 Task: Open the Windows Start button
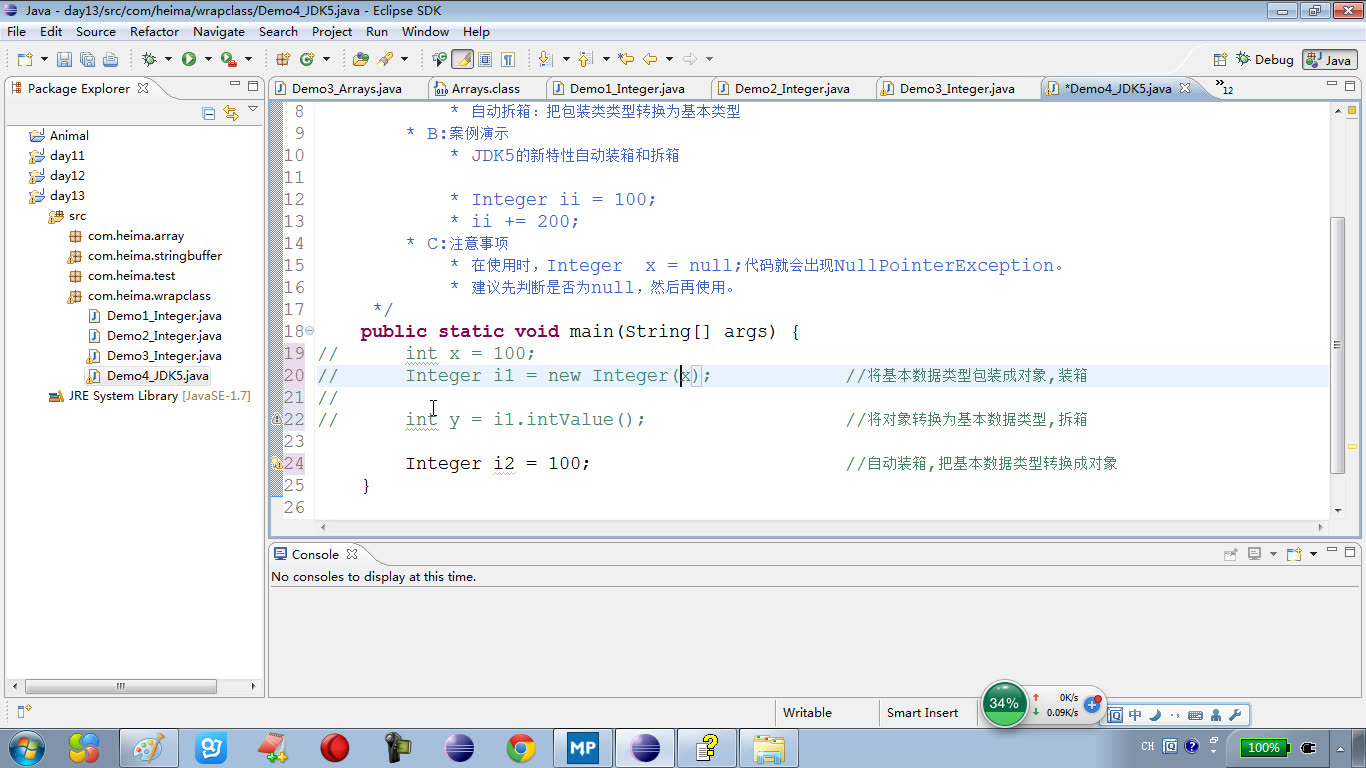[26, 747]
